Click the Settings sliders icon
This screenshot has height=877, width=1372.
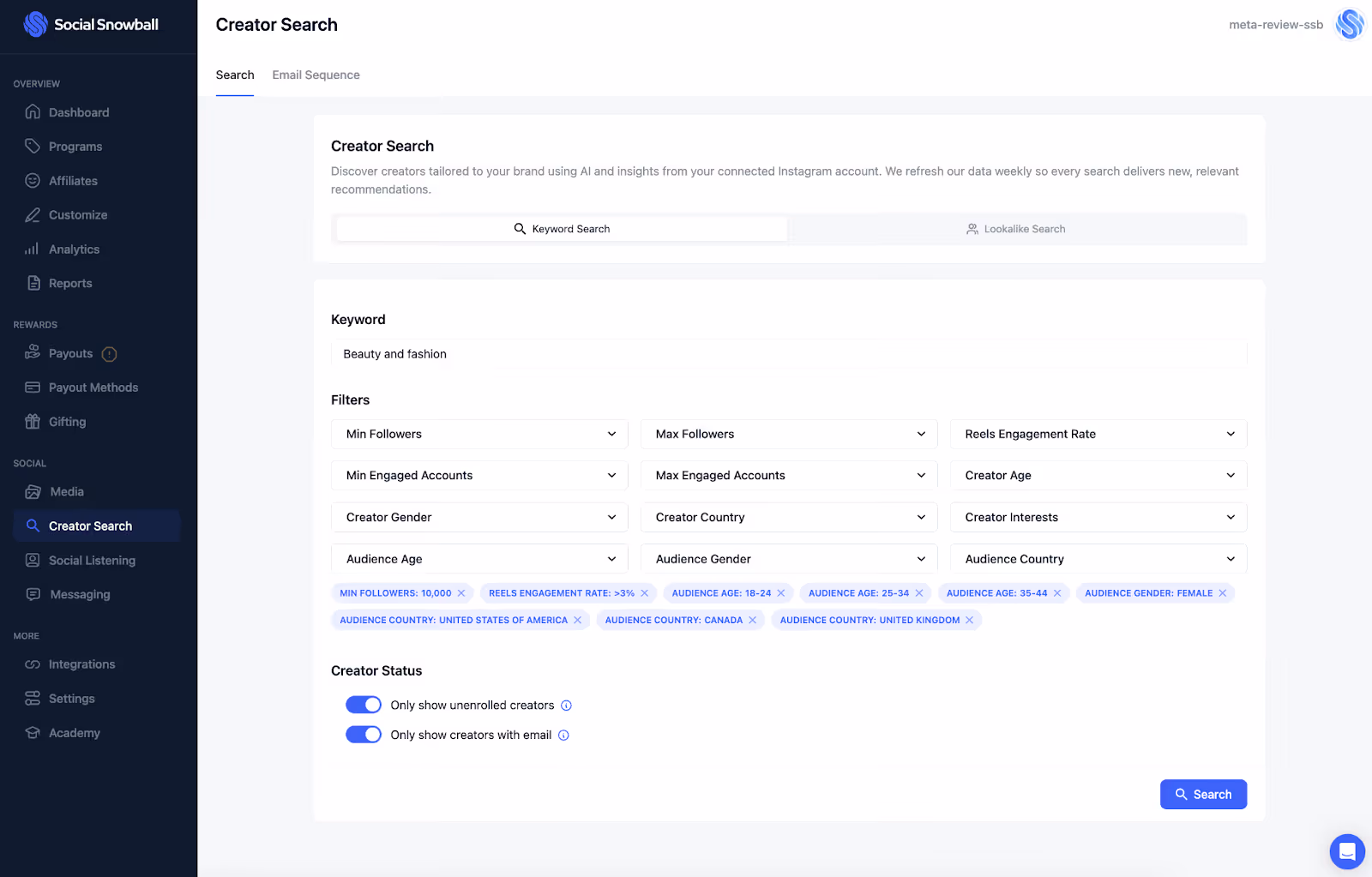click(33, 699)
